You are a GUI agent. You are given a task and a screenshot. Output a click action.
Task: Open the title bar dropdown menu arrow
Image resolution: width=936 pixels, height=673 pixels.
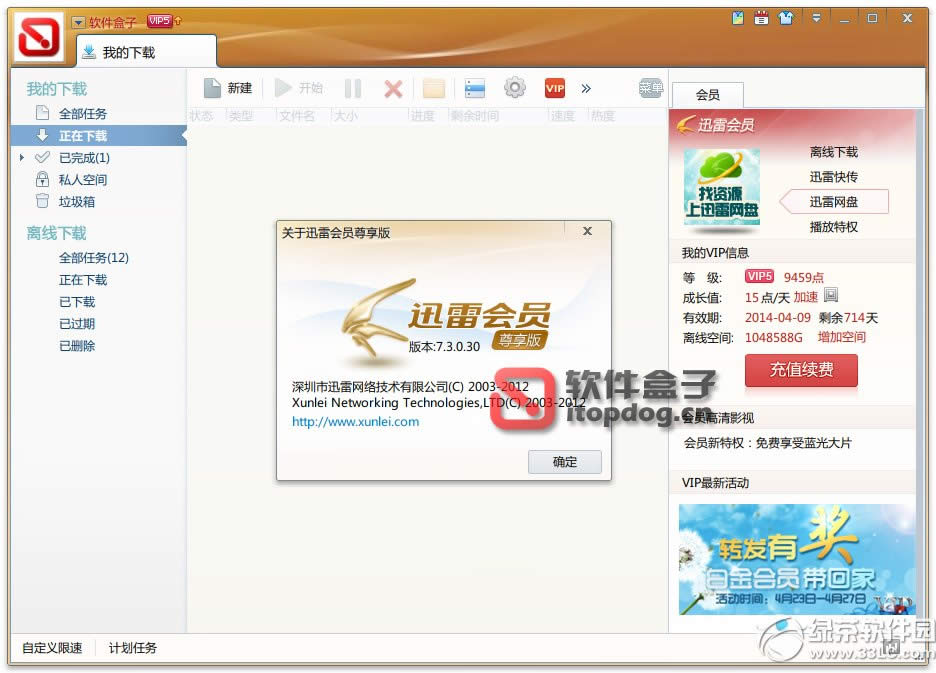[x=816, y=19]
